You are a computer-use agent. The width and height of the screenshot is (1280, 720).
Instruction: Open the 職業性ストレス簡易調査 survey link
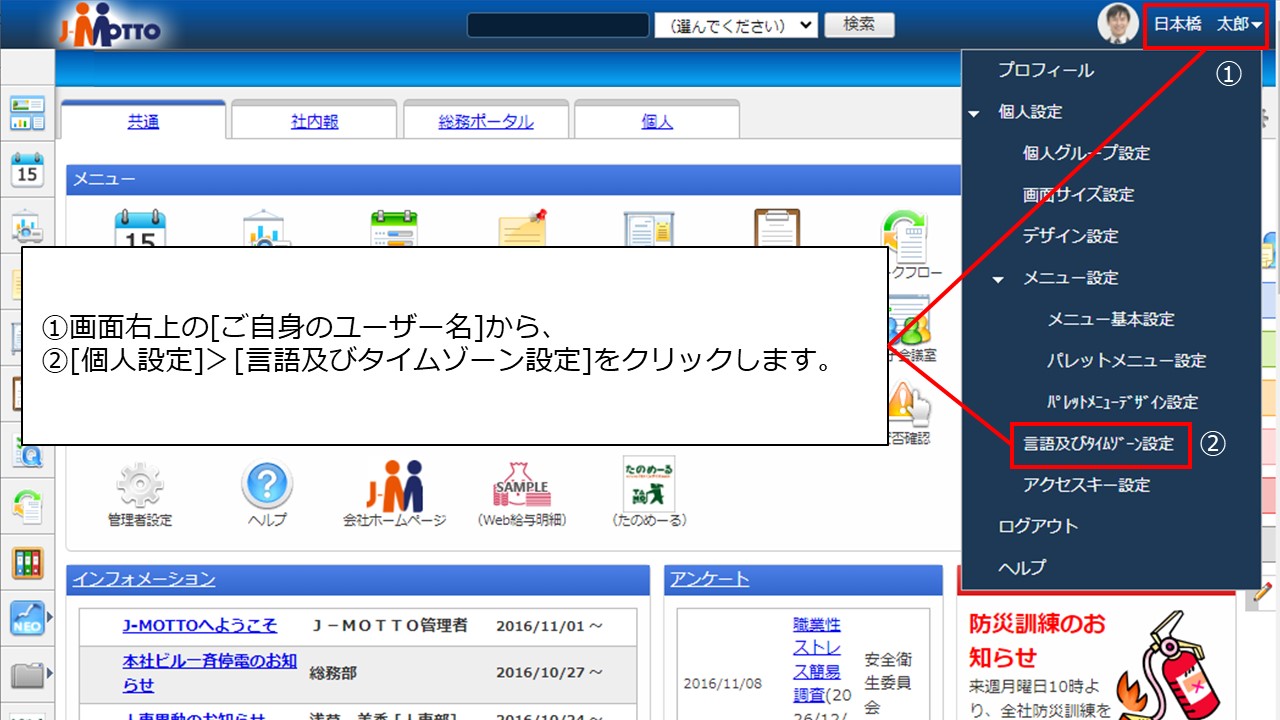click(x=817, y=660)
